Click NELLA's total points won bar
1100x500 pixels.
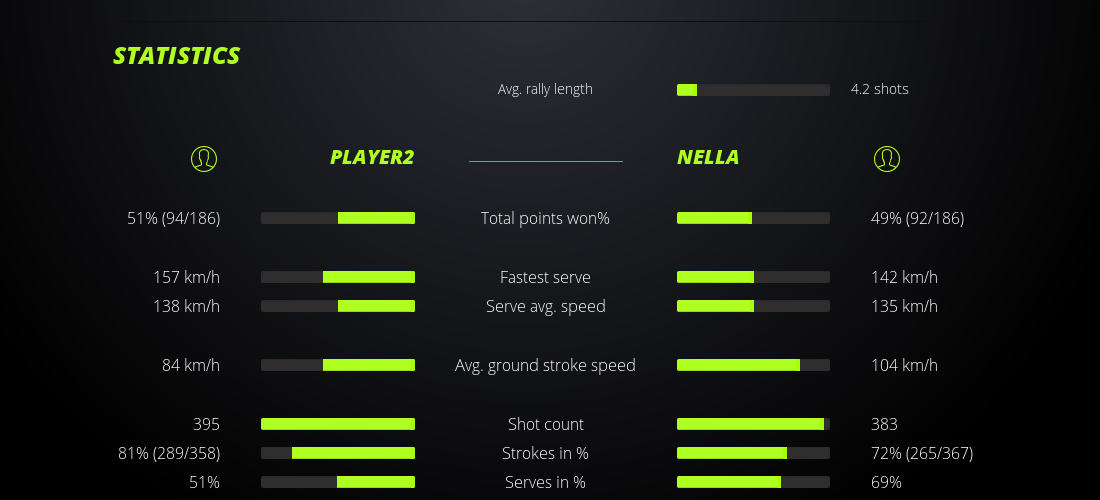[753, 218]
